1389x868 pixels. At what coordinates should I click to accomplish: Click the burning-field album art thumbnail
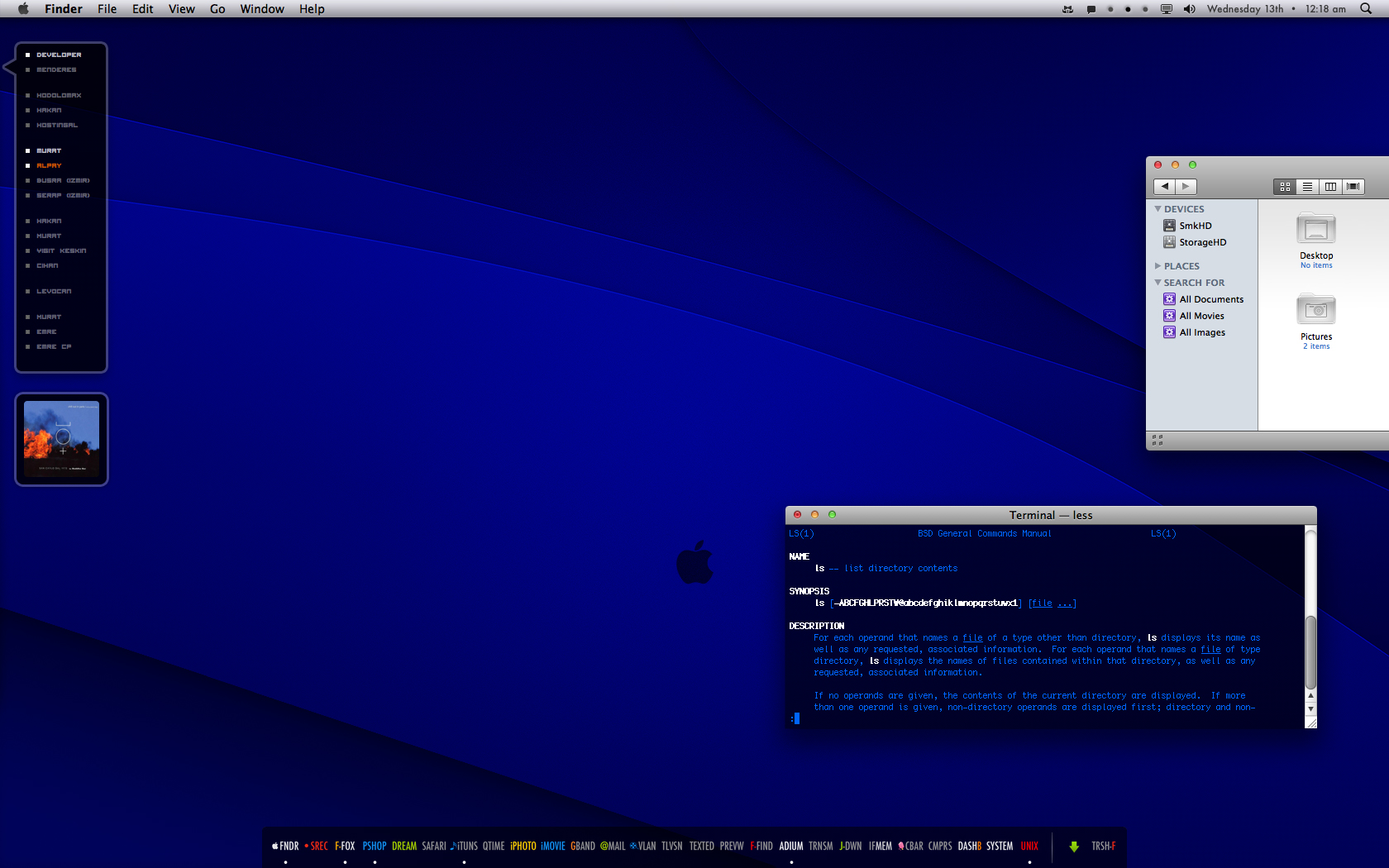pyautogui.click(x=61, y=439)
